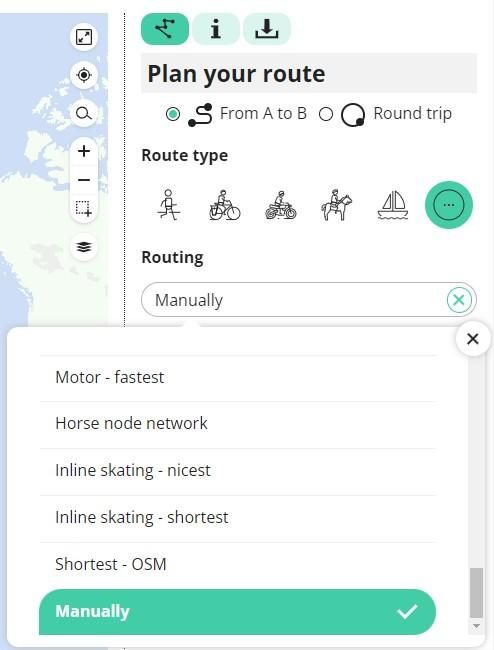
Task: Select the walking route type
Action: click(x=169, y=205)
